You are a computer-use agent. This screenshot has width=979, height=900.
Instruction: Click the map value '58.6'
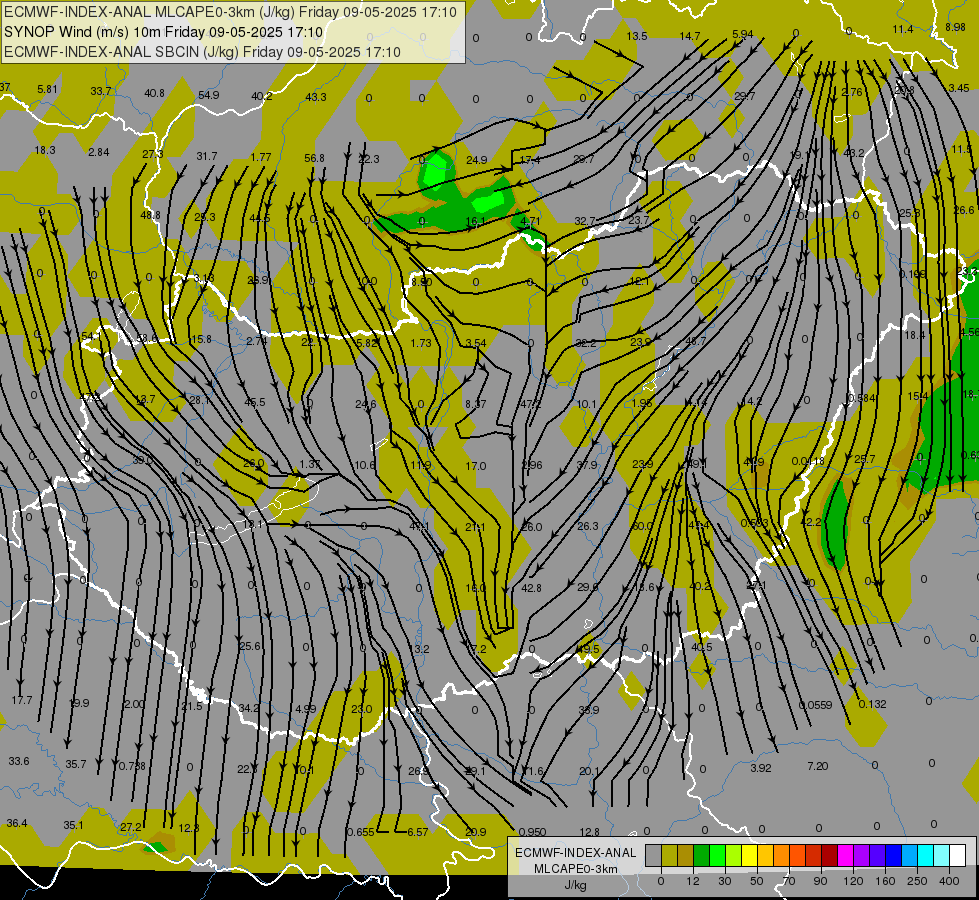(147, 338)
